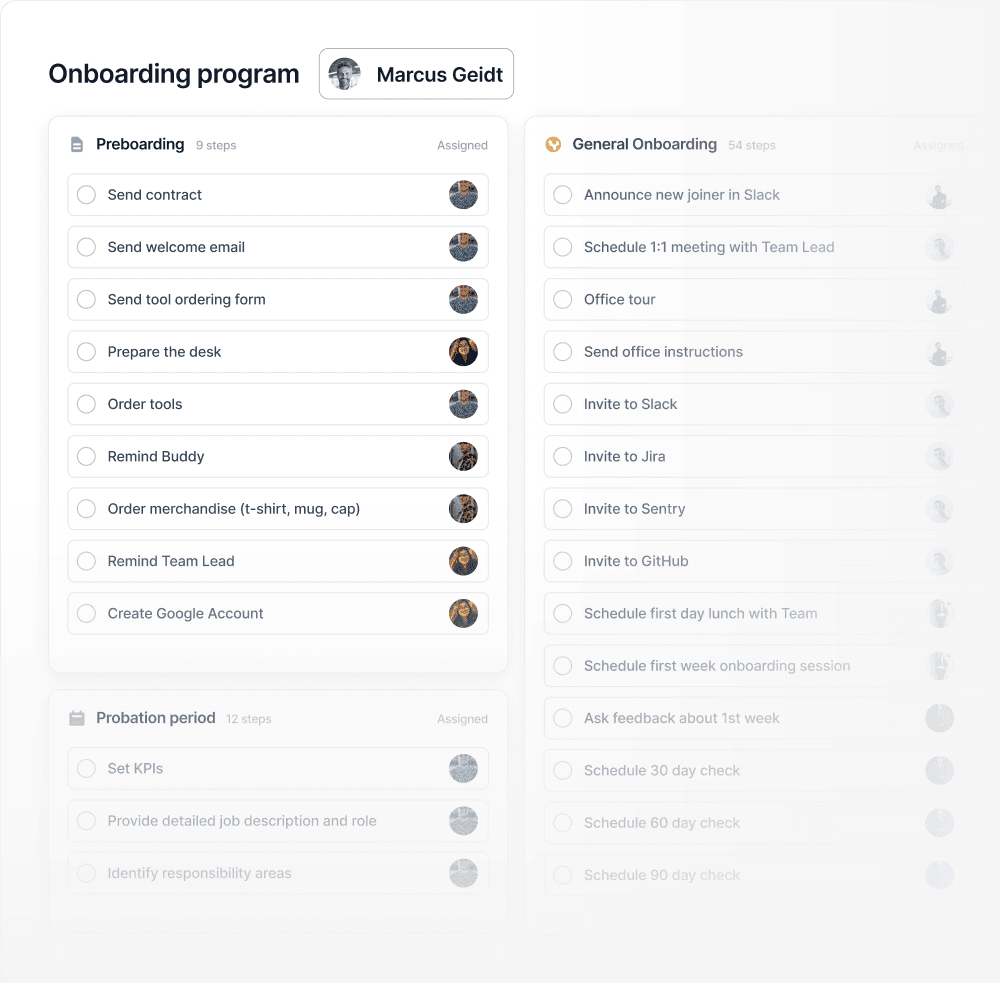Click the avatar beside Set KPIs
The width and height of the screenshot is (1000, 983).
(x=463, y=768)
